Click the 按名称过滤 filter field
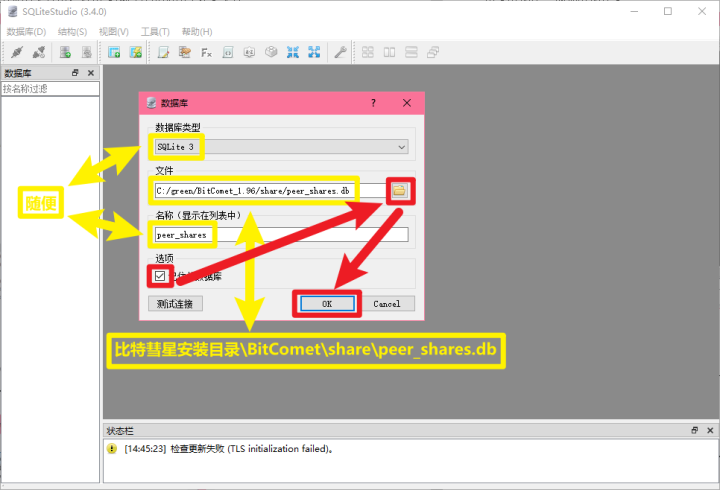 coord(51,89)
